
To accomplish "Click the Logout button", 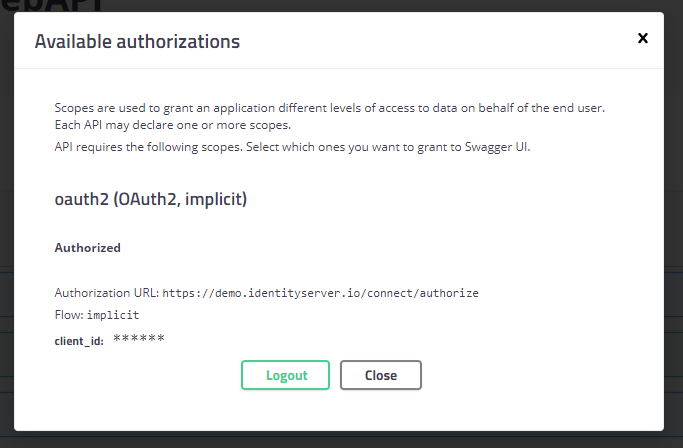I will 285,375.
